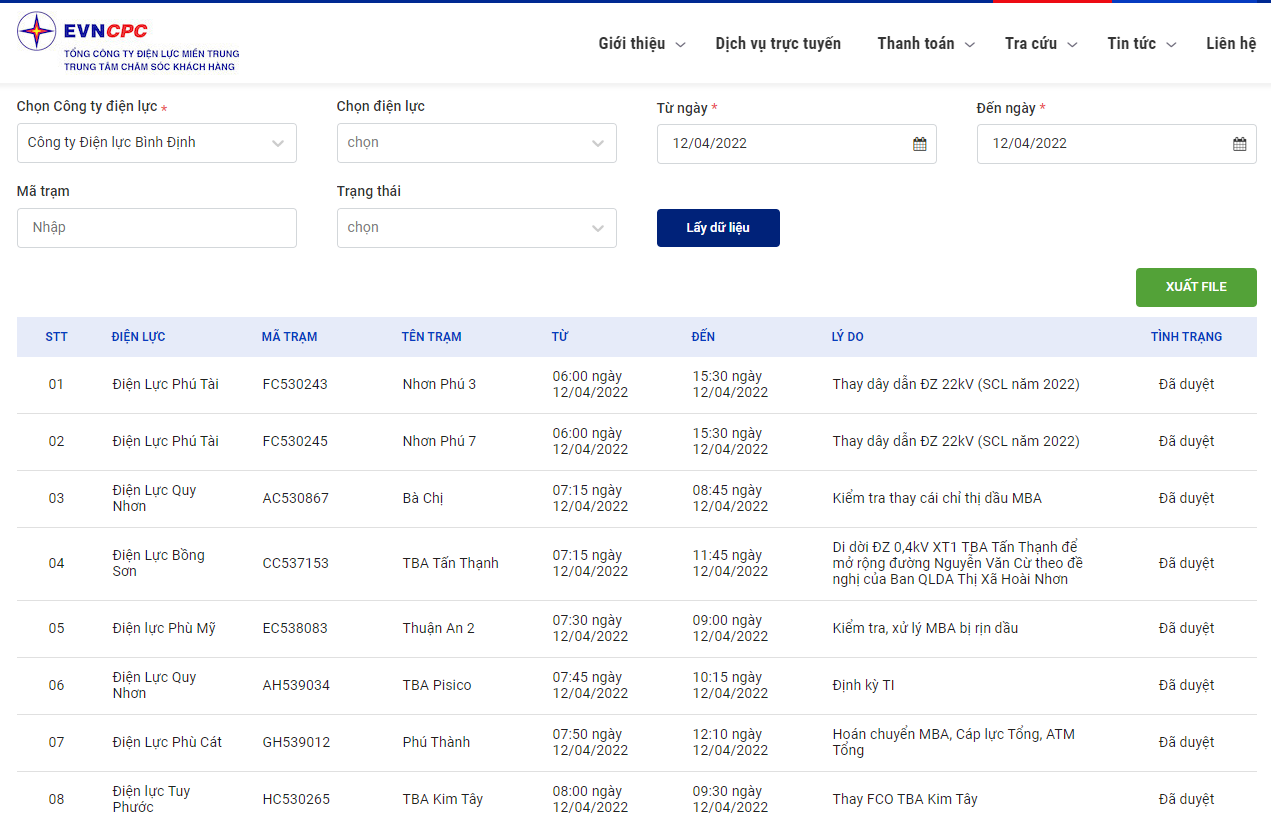
Task: Expand the Tin tức menu chevron
Action: 1171,45
